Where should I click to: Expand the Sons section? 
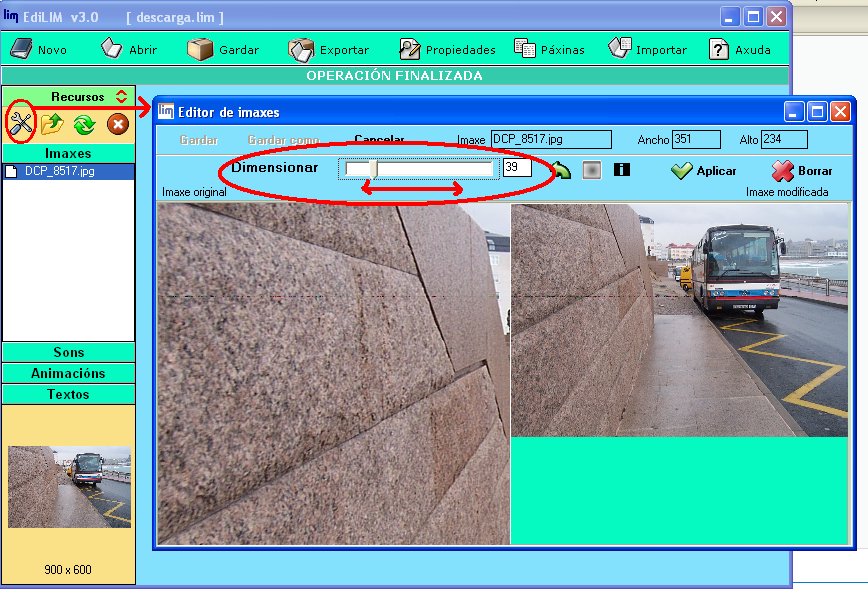click(68, 352)
